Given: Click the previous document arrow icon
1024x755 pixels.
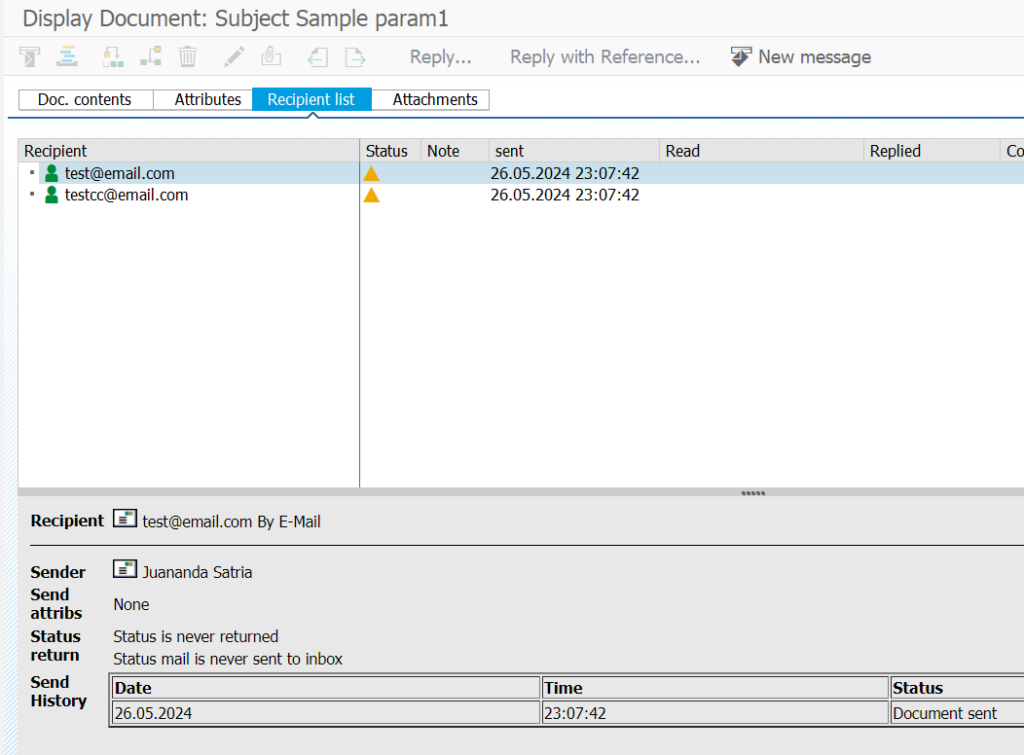Looking at the screenshot, I should click(x=317, y=57).
